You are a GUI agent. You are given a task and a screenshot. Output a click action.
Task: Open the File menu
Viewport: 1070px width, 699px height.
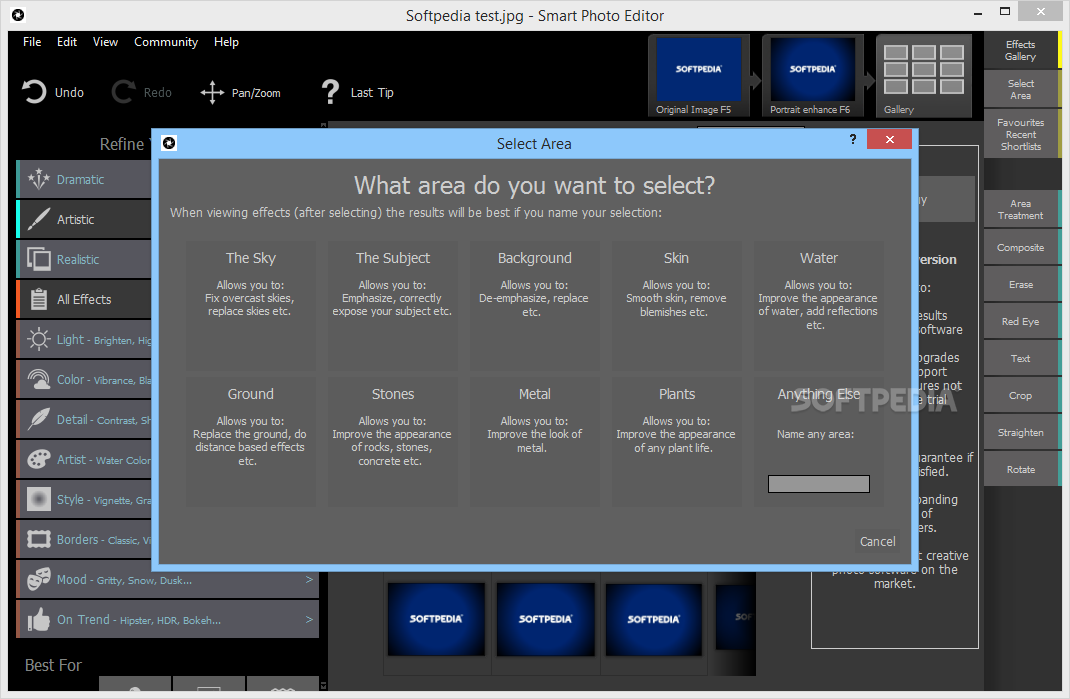point(32,42)
